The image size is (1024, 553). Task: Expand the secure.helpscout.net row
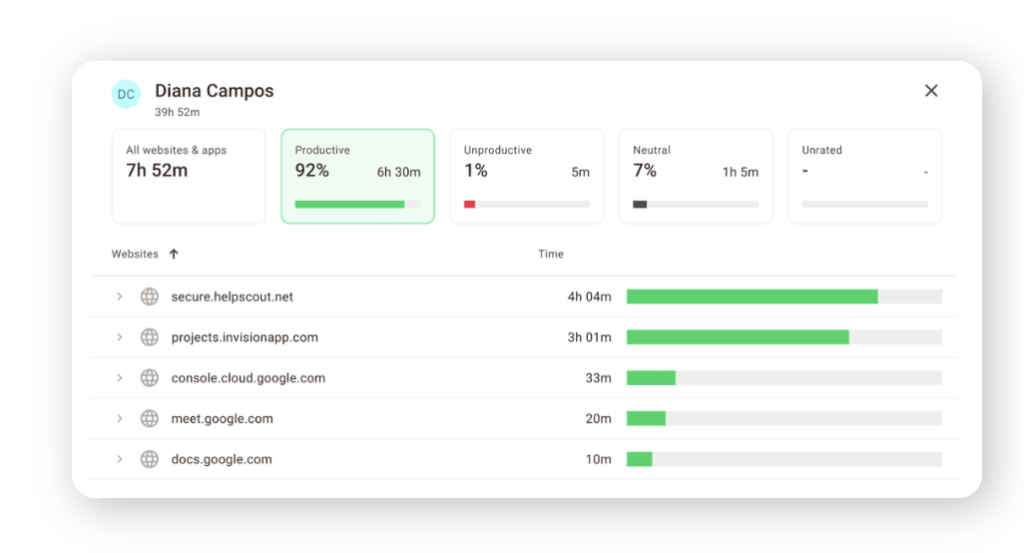coord(120,296)
